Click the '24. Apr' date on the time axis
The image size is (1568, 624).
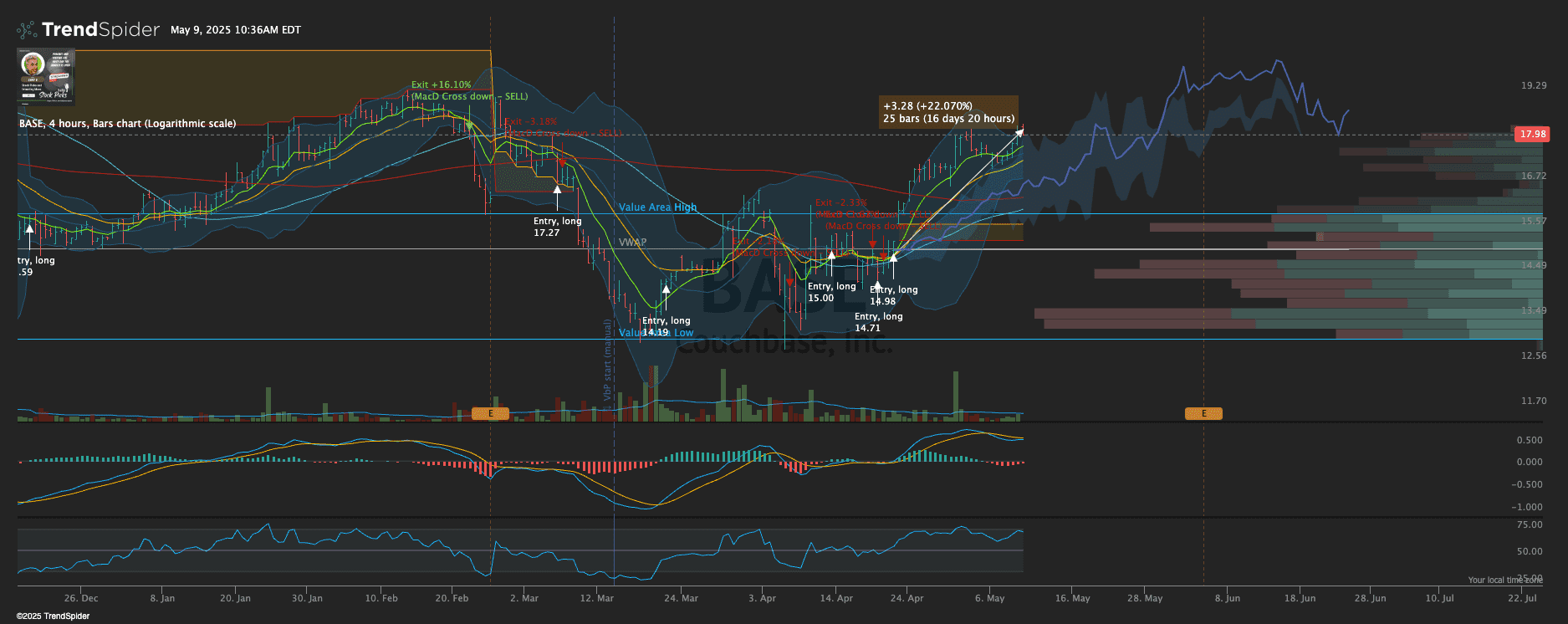click(x=907, y=598)
